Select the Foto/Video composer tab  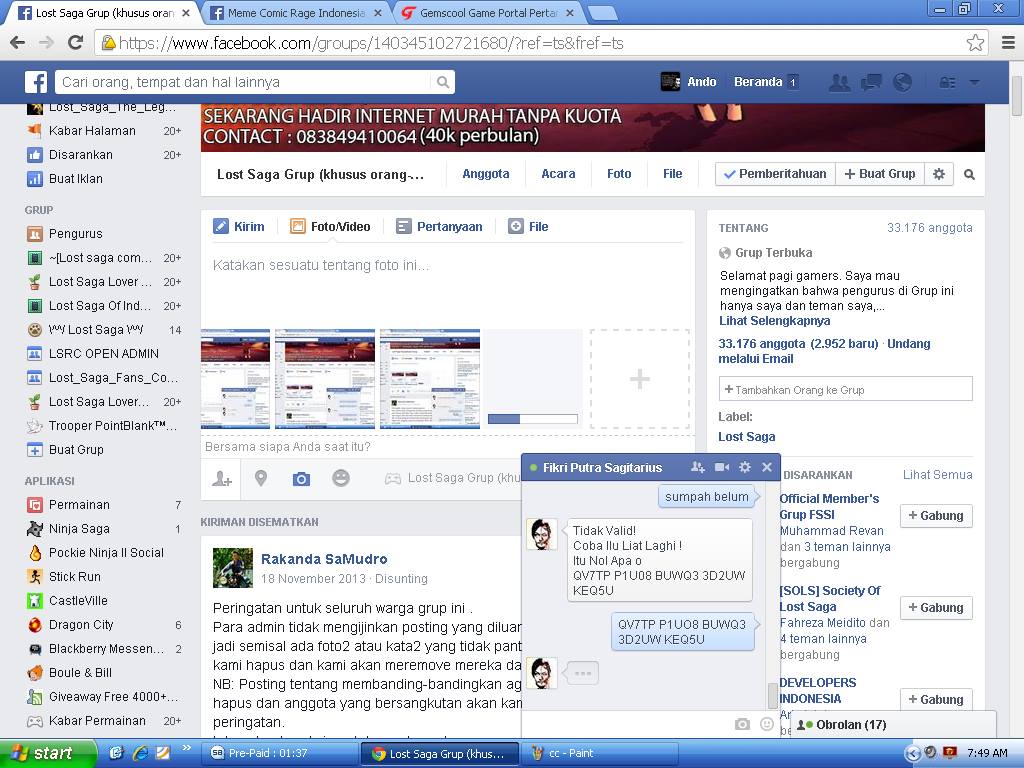pyautogui.click(x=330, y=227)
